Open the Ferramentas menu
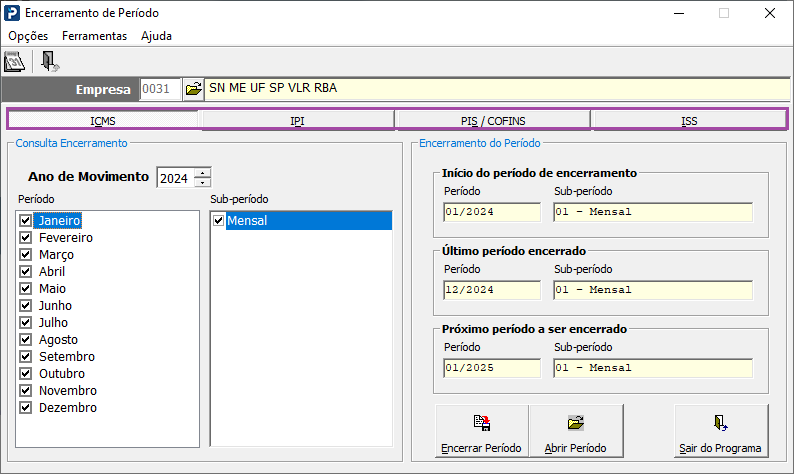Screen dimensions: 794x475 95,36
